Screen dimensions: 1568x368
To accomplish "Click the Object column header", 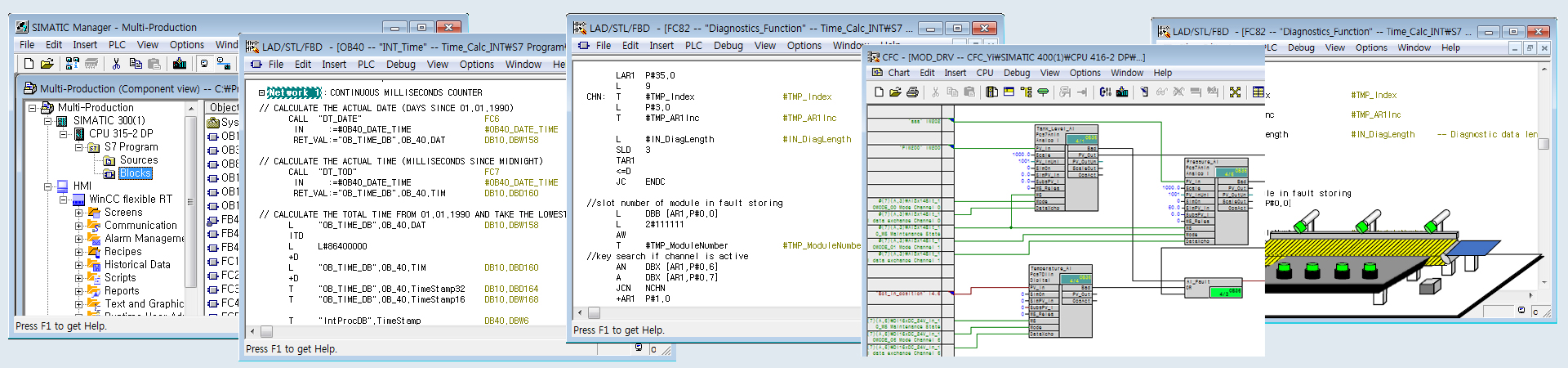I will tap(222, 108).
